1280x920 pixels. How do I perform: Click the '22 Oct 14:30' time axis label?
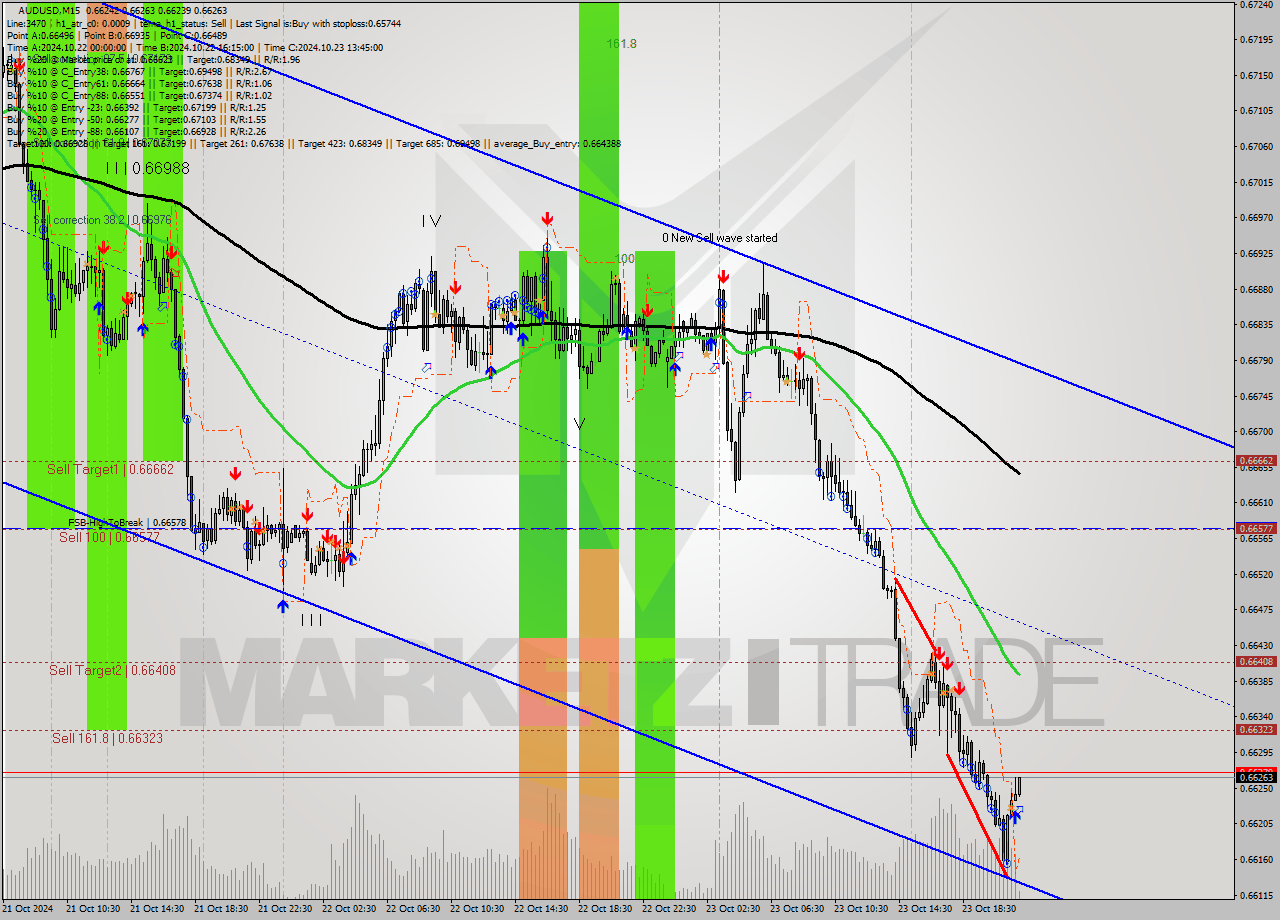540,909
